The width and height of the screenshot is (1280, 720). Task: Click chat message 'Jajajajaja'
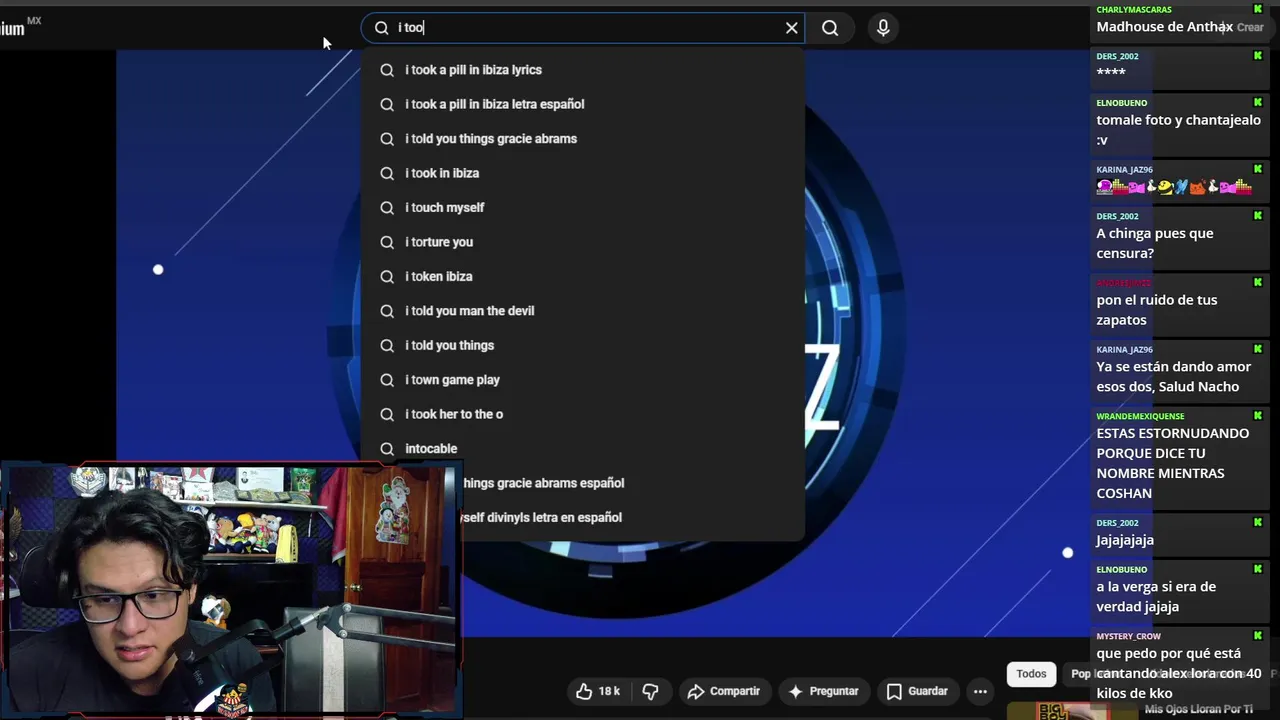point(1125,540)
